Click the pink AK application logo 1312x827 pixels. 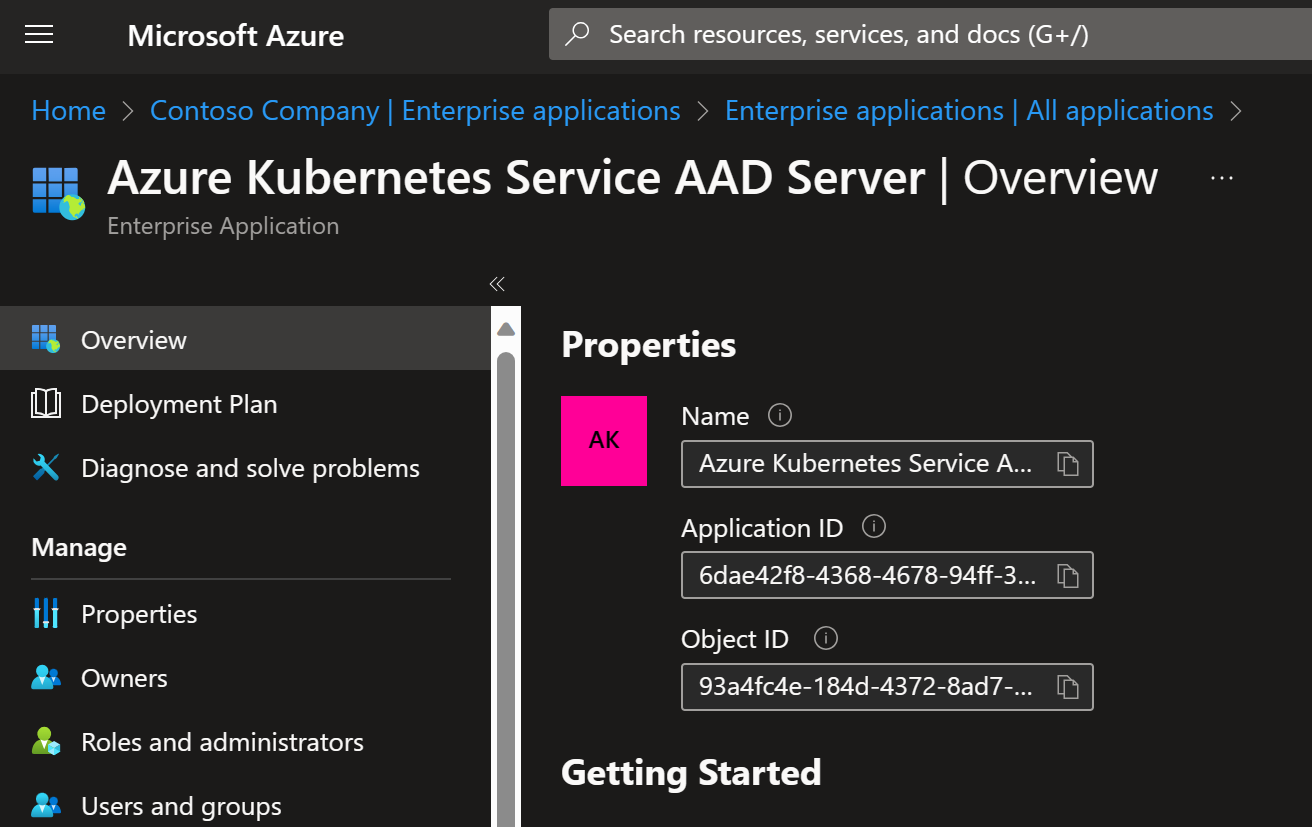tap(604, 441)
